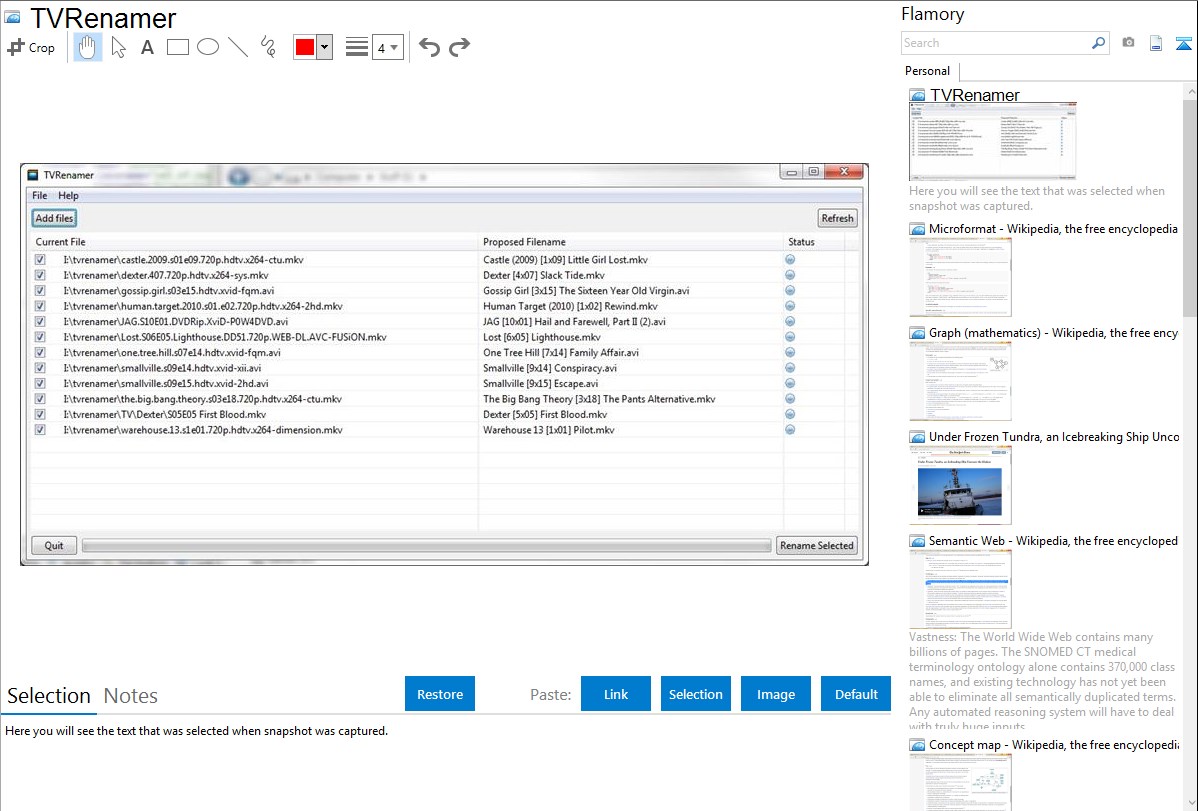Open the Microformat Wikipedia snapshot thumbnail
Screen dimensions: 1198x811
960,277
